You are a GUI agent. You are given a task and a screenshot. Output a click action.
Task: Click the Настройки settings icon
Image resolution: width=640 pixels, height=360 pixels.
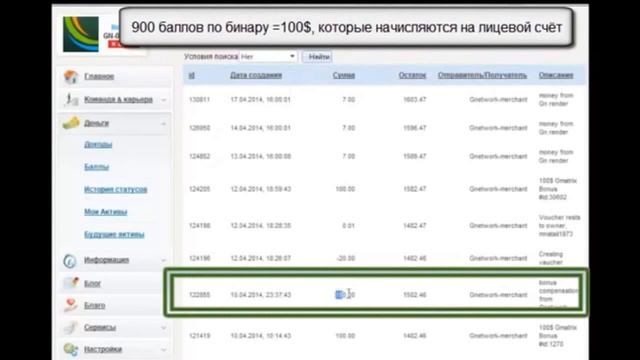pos(71,349)
